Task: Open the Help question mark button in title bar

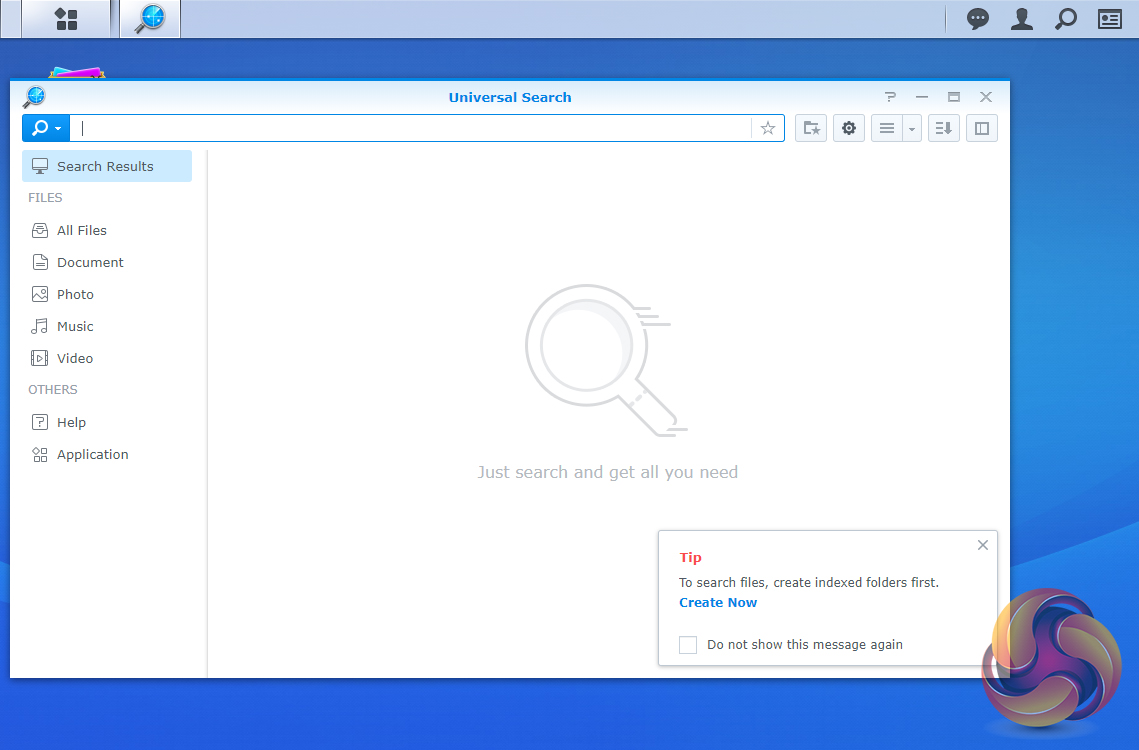Action: 890,97
